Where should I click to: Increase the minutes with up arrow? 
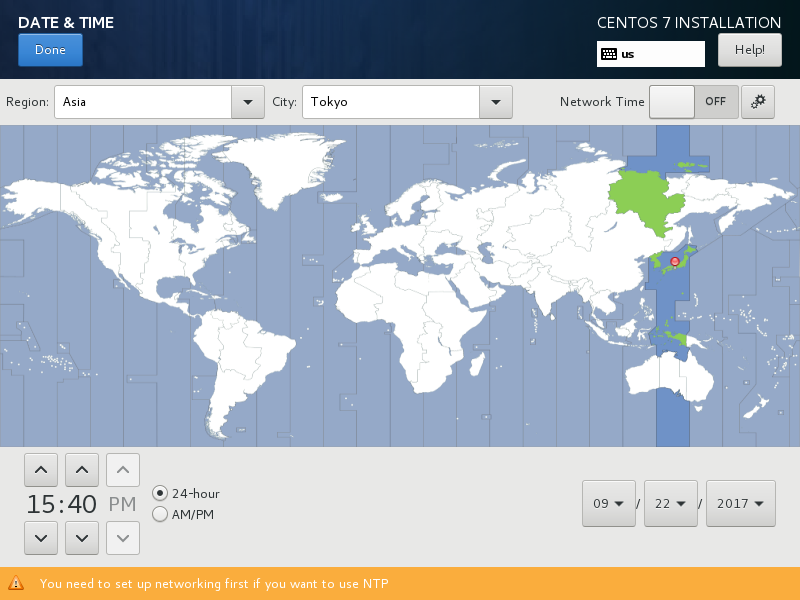point(82,470)
